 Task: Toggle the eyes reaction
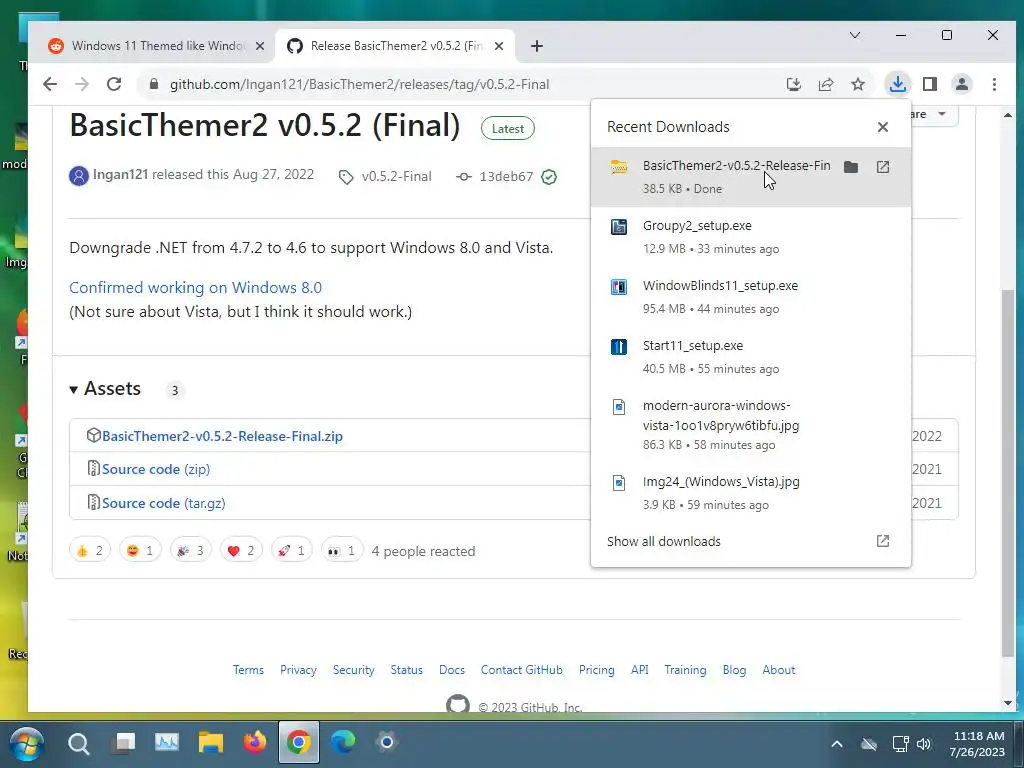pos(342,551)
